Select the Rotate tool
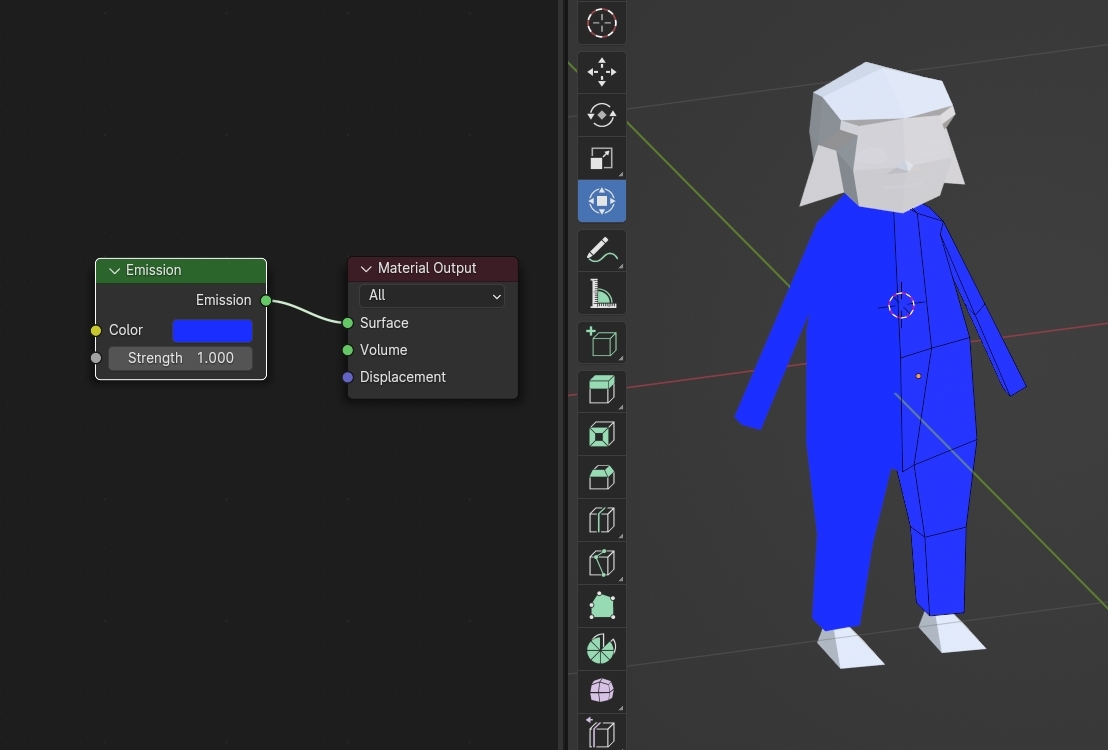 pos(601,115)
